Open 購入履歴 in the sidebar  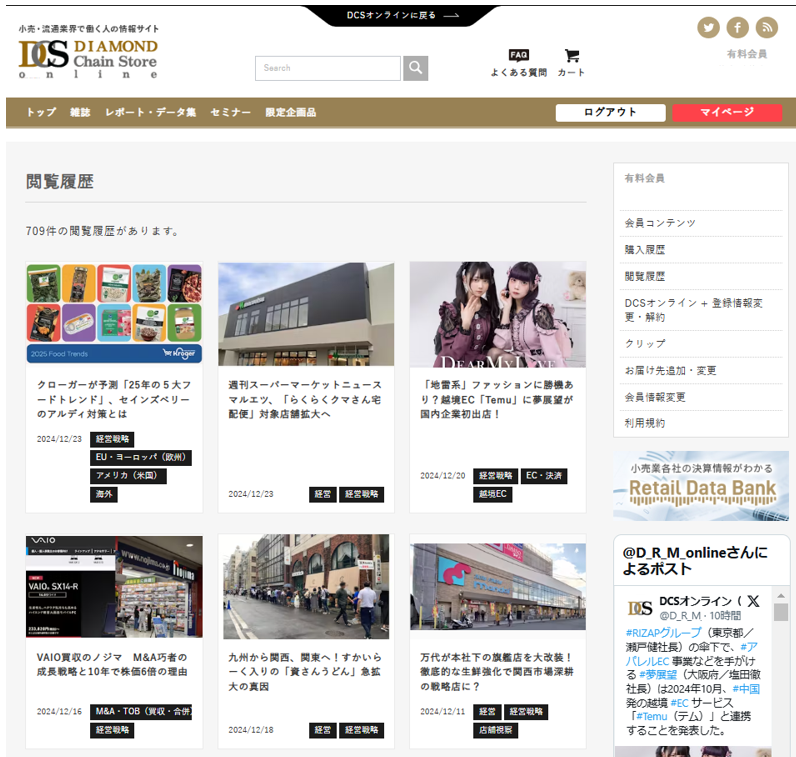pyautogui.click(x=645, y=250)
